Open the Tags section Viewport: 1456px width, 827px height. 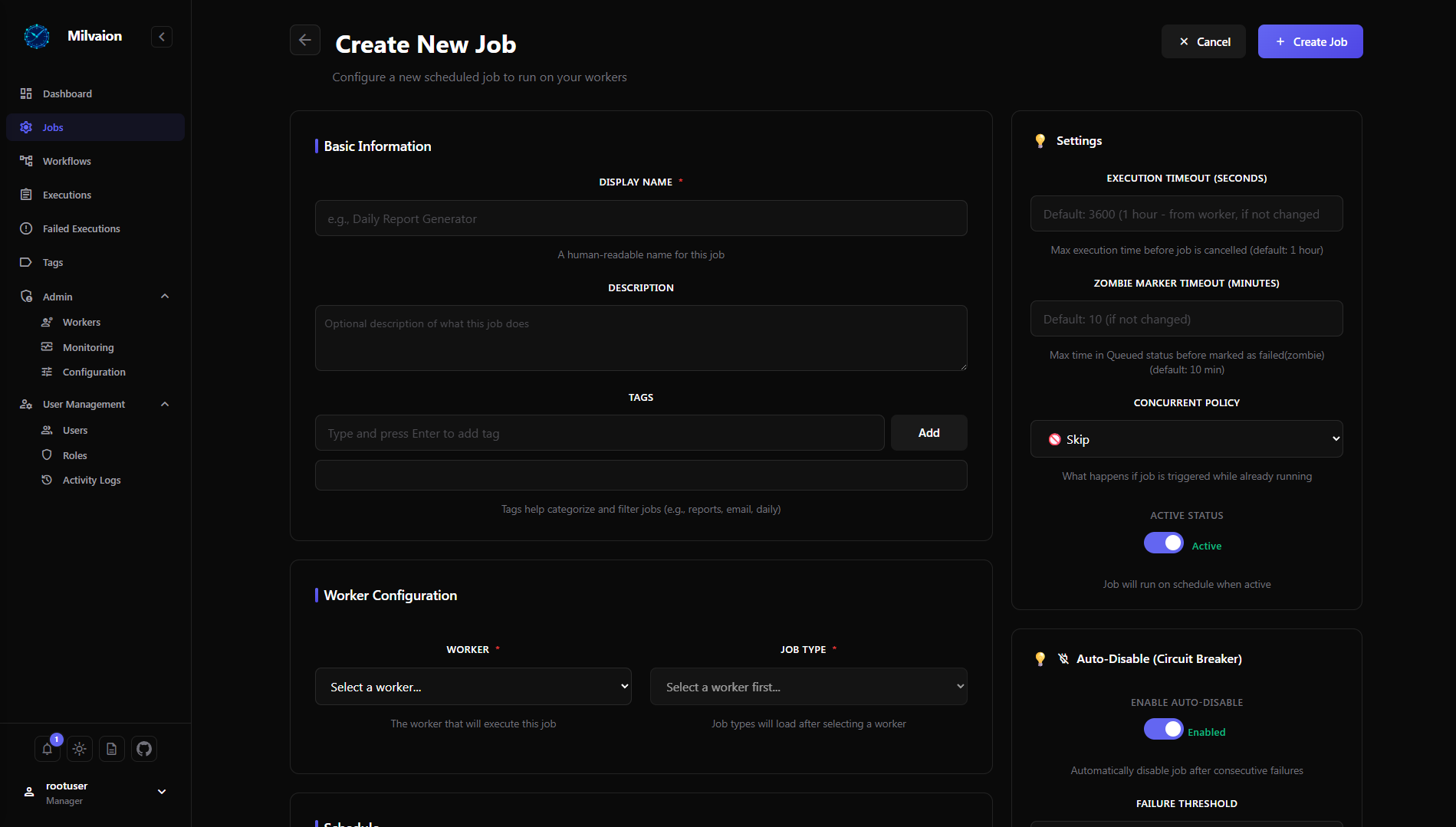53,262
